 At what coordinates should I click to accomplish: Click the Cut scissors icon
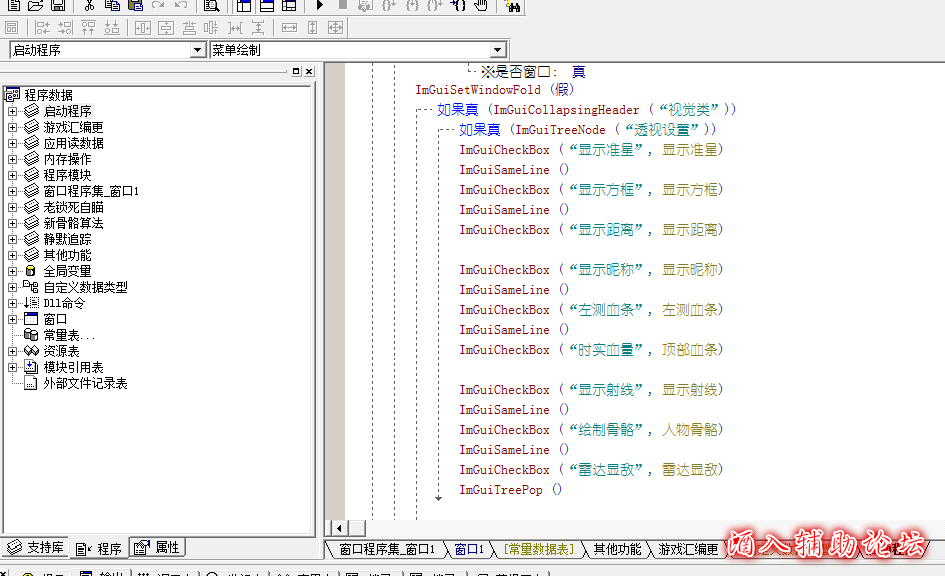tap(89, 6)
